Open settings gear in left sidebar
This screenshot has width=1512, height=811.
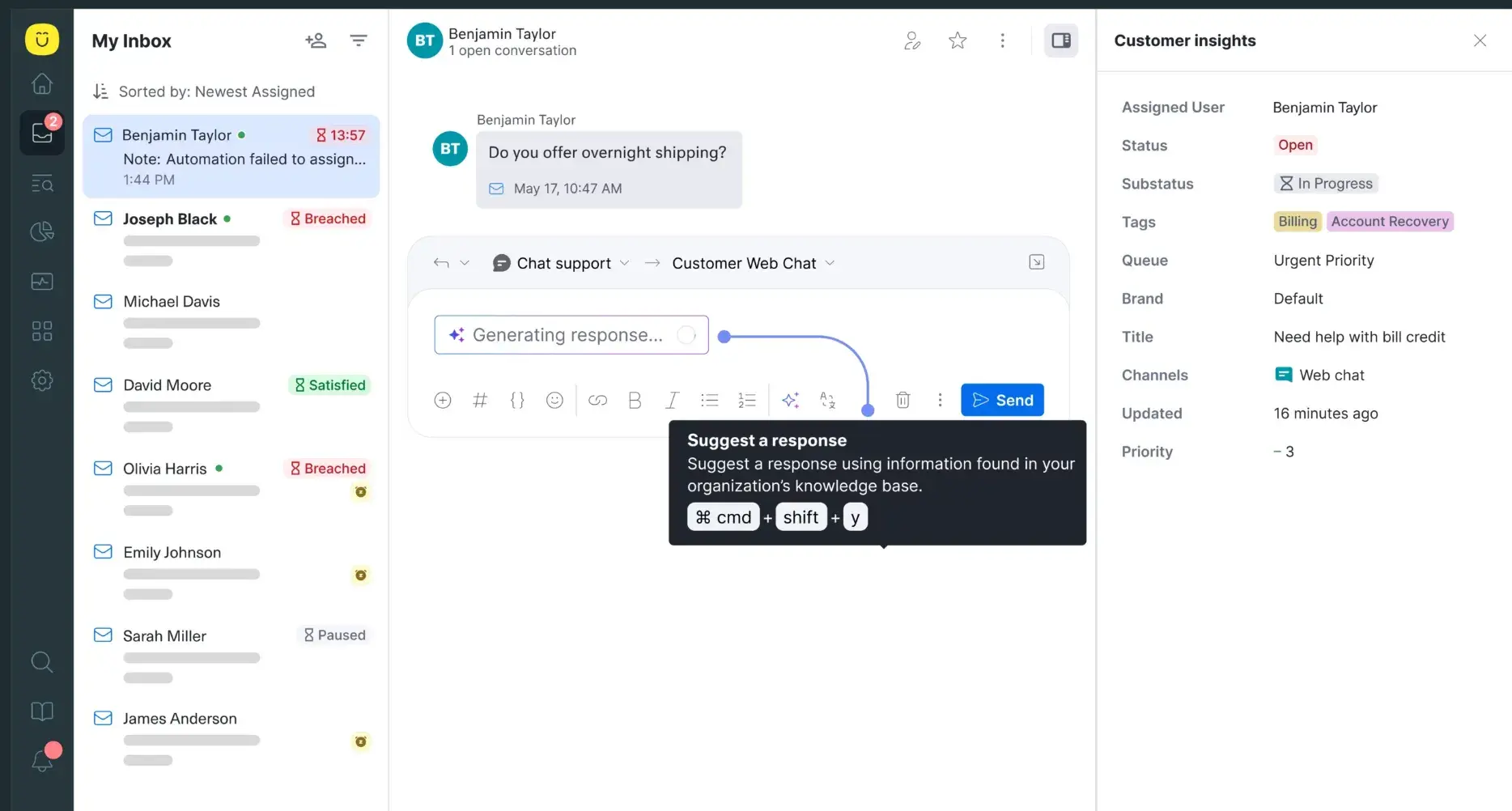click(x=42, y=380)
